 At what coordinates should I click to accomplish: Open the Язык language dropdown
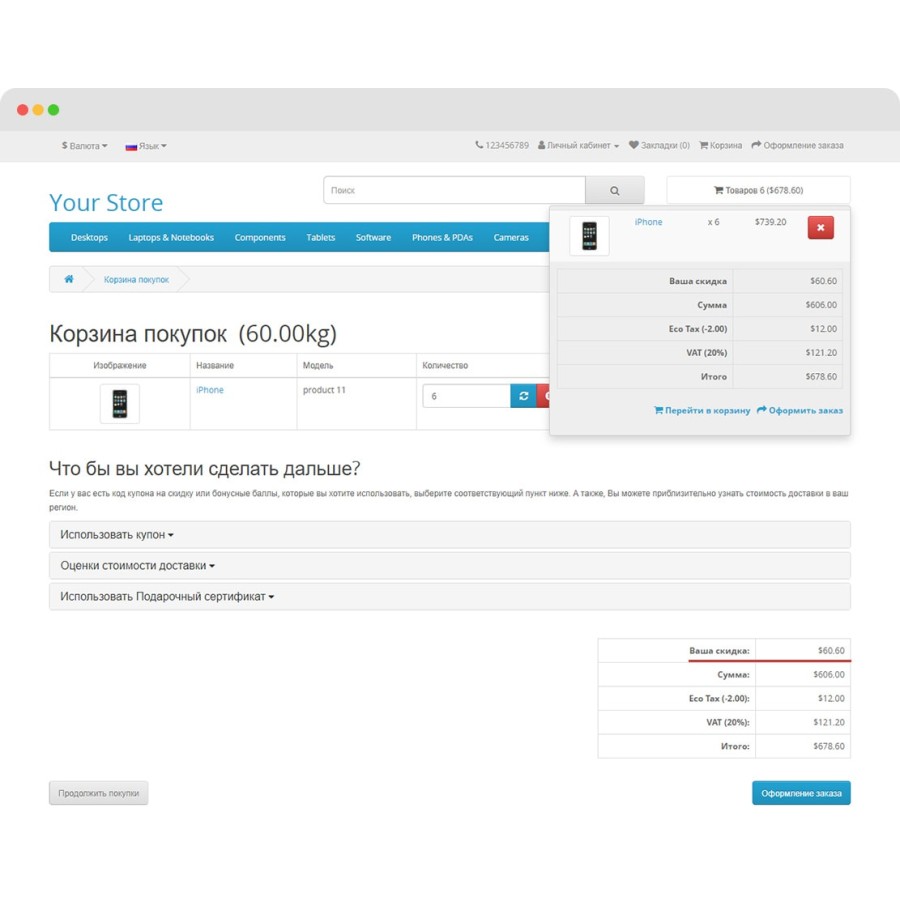(146, 146)
